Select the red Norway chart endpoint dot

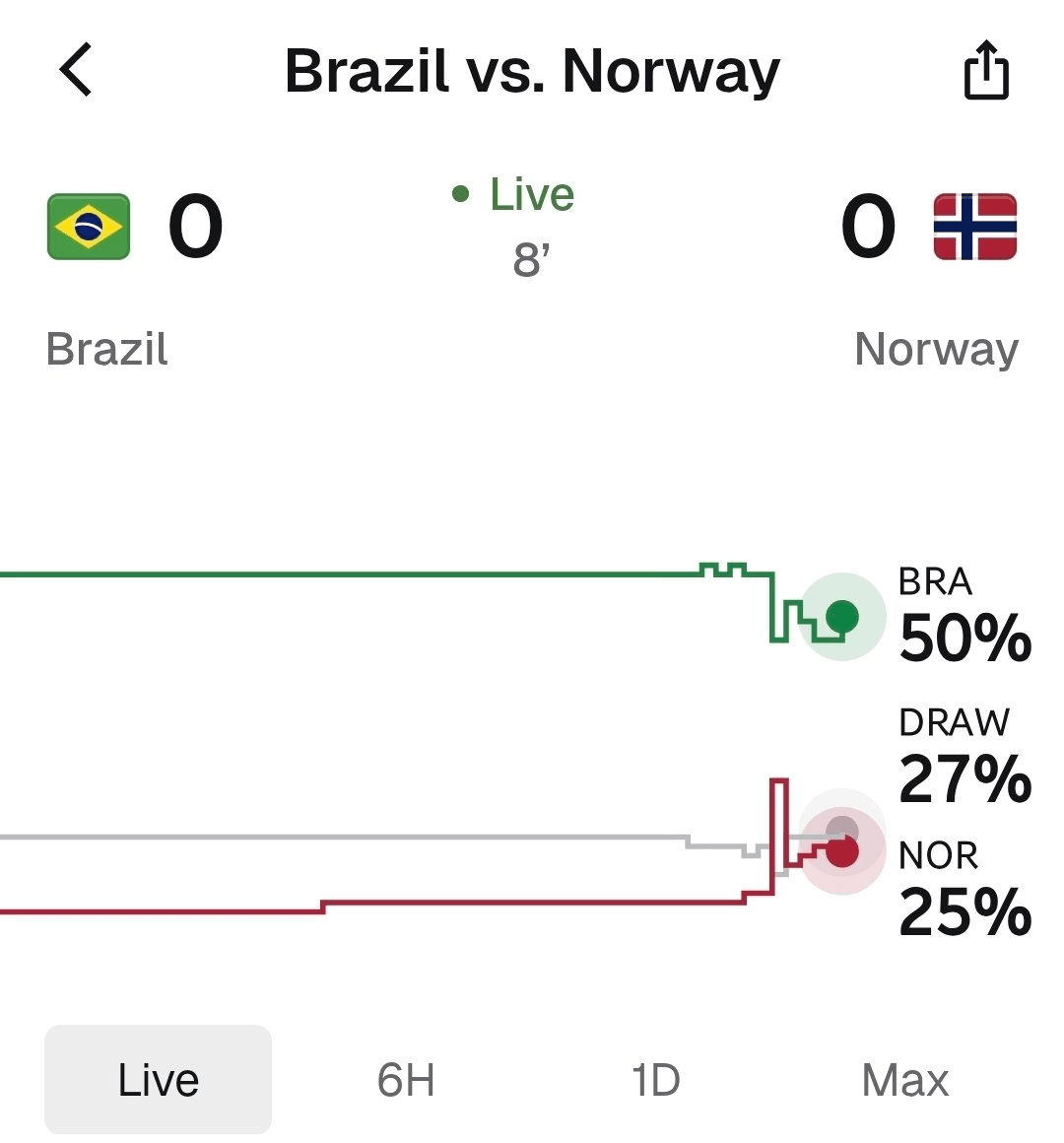click(842, 851)
